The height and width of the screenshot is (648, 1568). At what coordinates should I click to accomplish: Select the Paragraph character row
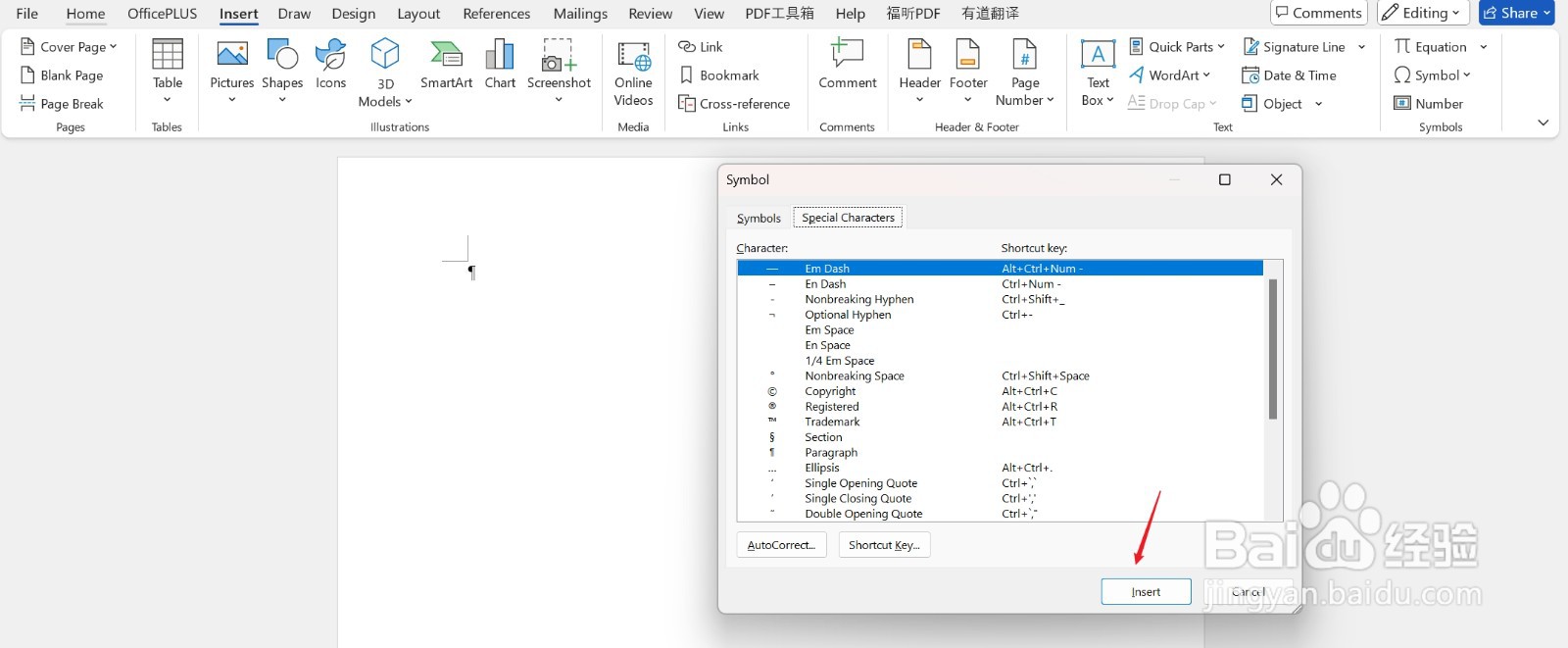[x=1001, y=453]
